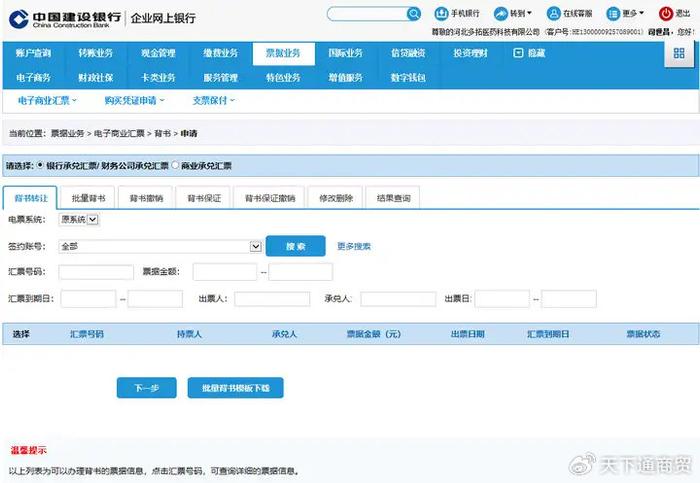The image size is (700, 483).
Task: Expand the 购买凭证申请 submenu
Action: (x=134, y=100)
